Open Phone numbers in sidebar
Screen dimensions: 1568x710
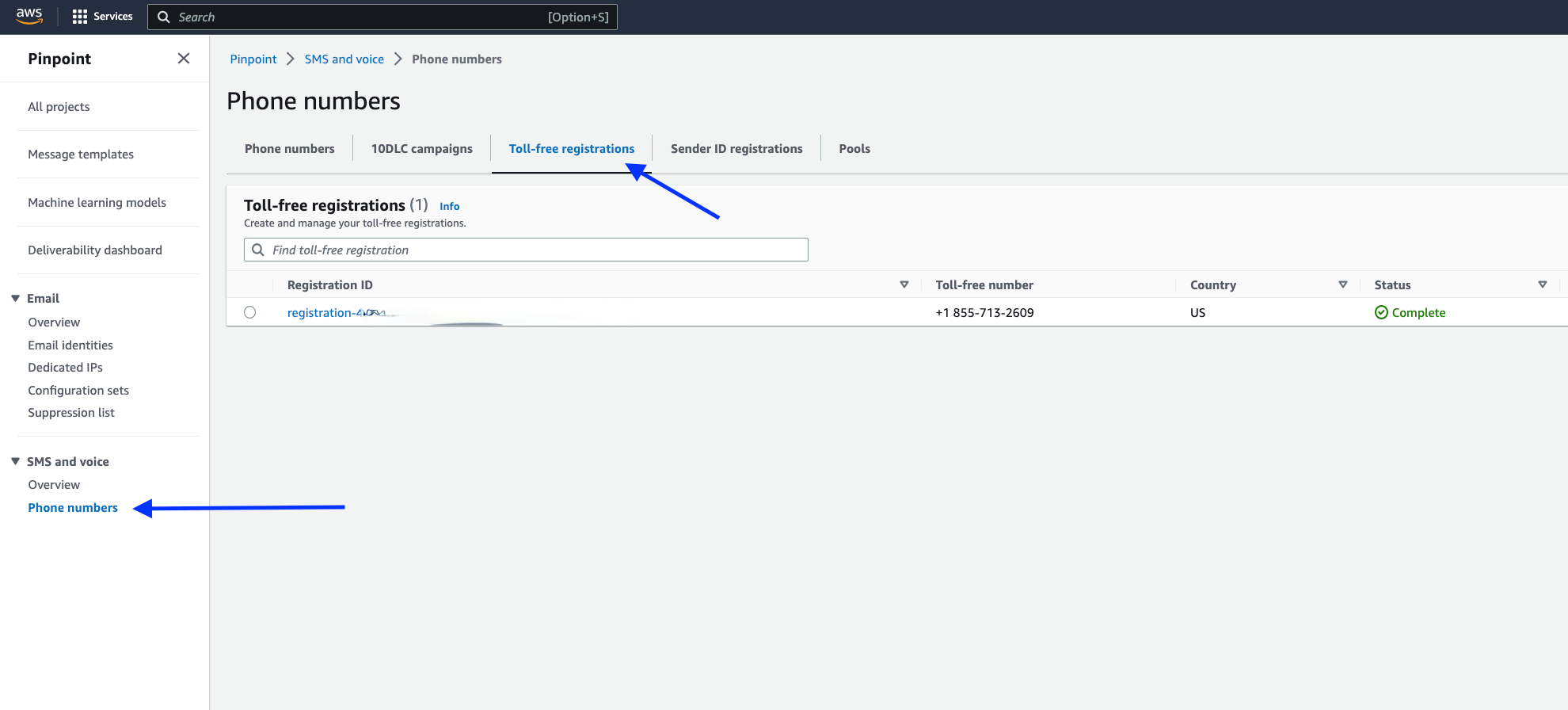(x=73, y=508)
